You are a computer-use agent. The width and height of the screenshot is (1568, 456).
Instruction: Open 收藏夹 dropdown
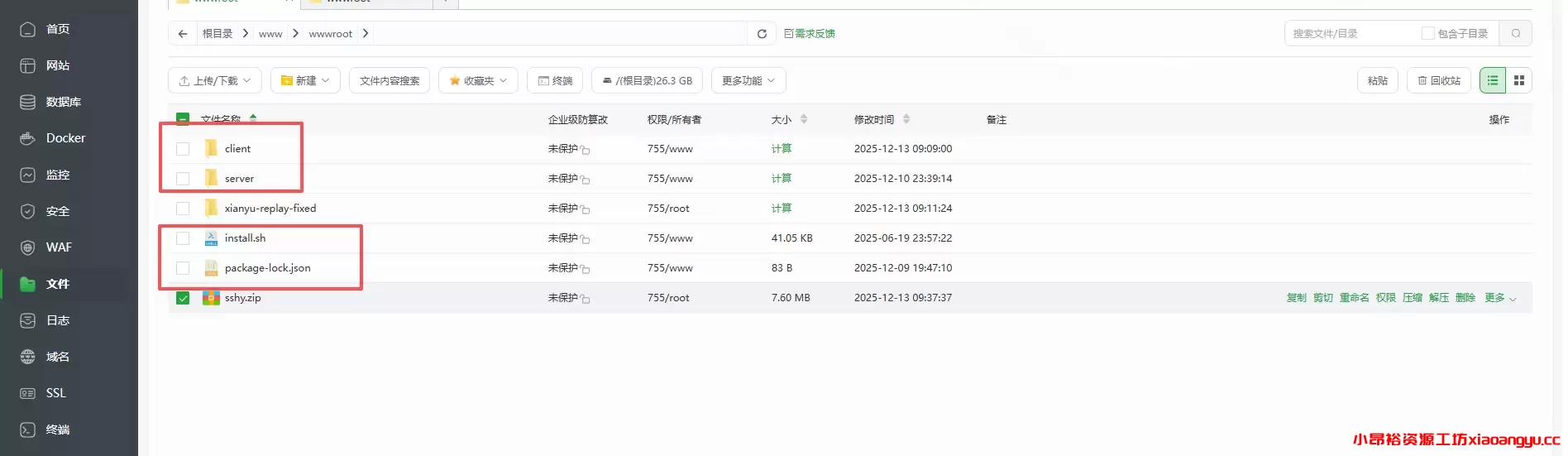pyautogui.click(x=478, y=80)
